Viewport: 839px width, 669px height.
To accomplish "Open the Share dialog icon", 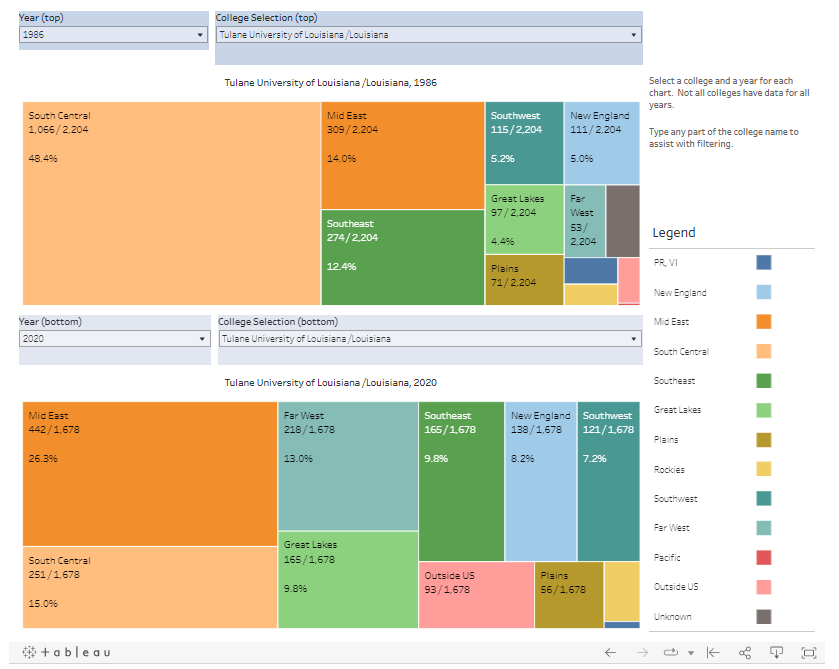I will click(745, 652).
